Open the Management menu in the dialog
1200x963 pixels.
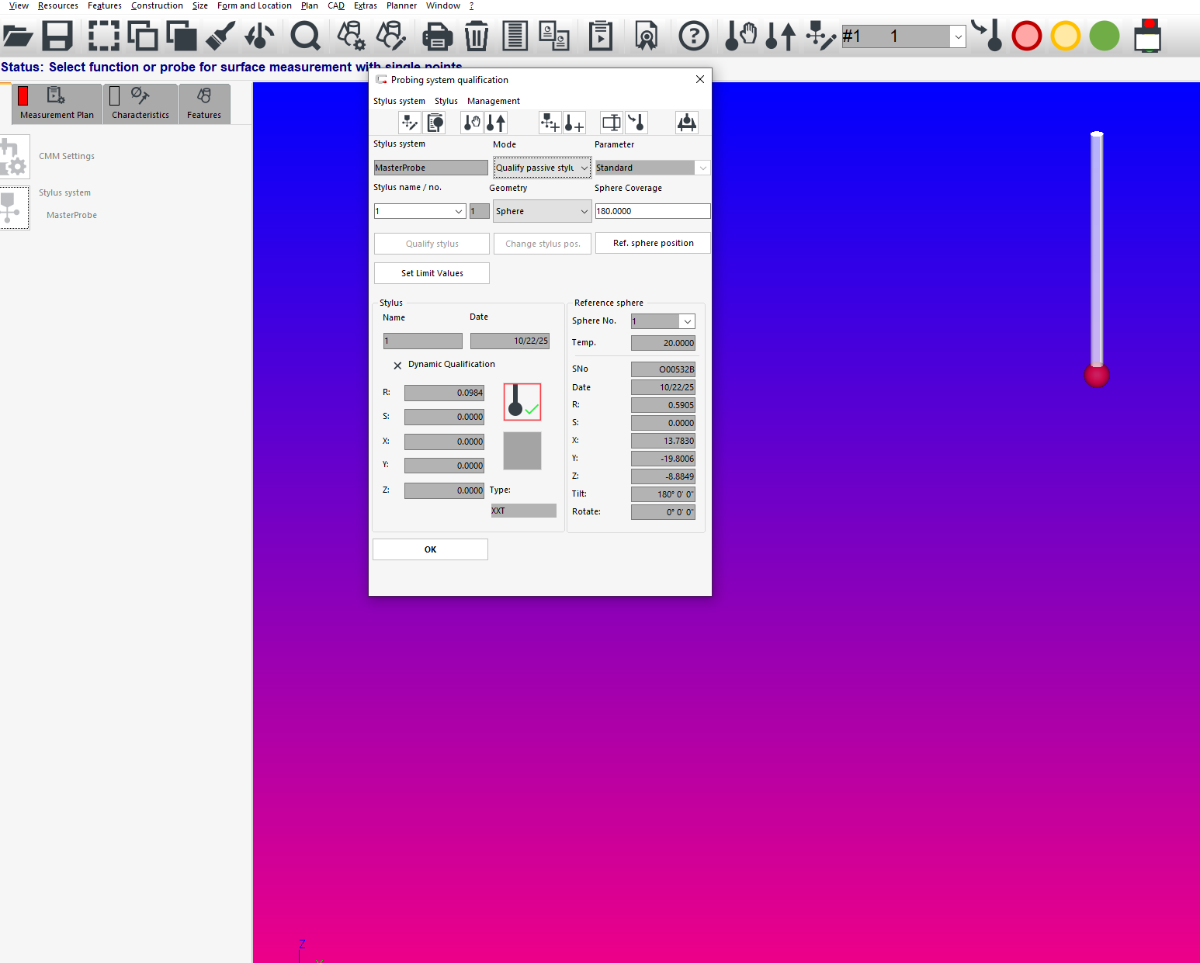[x=493, y=101]
